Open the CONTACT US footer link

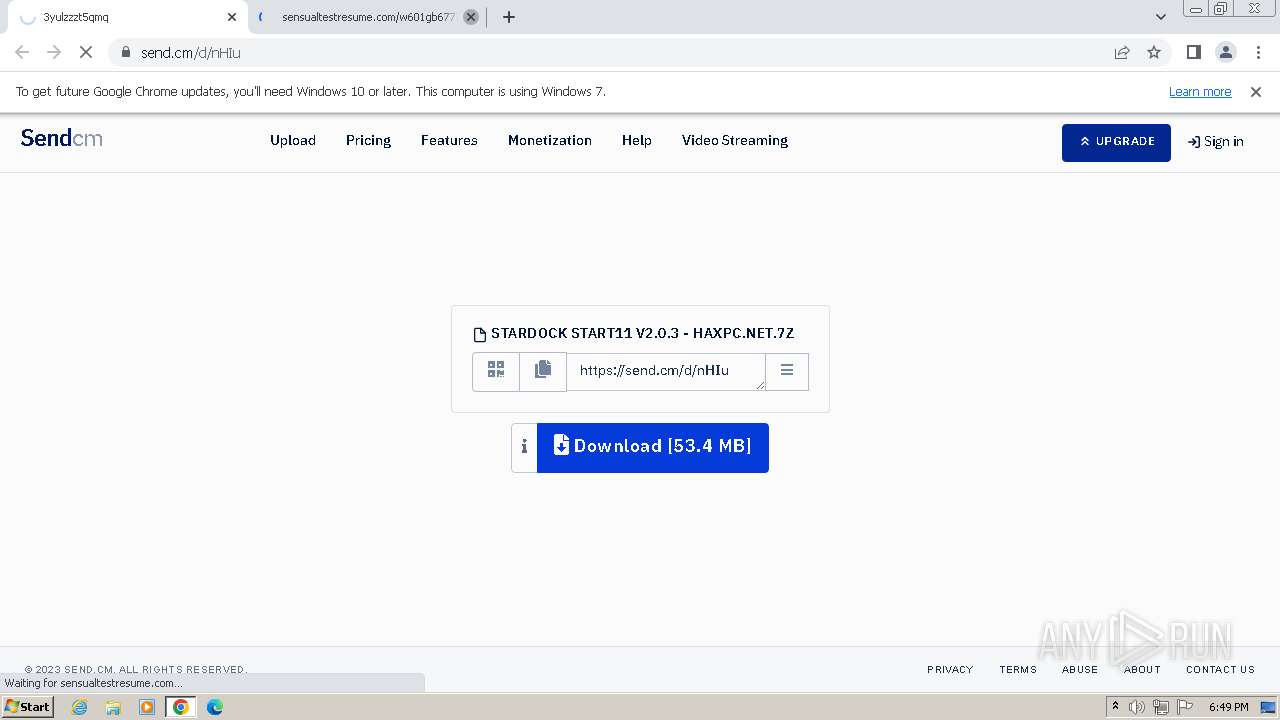point(1220,670)
